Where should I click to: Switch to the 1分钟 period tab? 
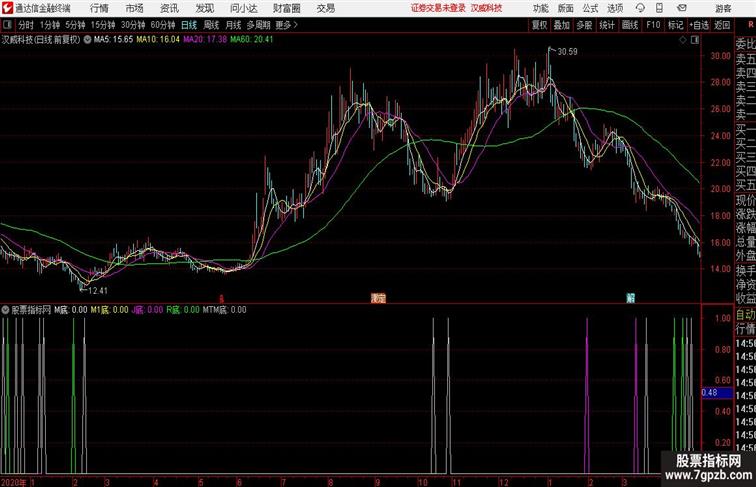(x=50, y=25)
